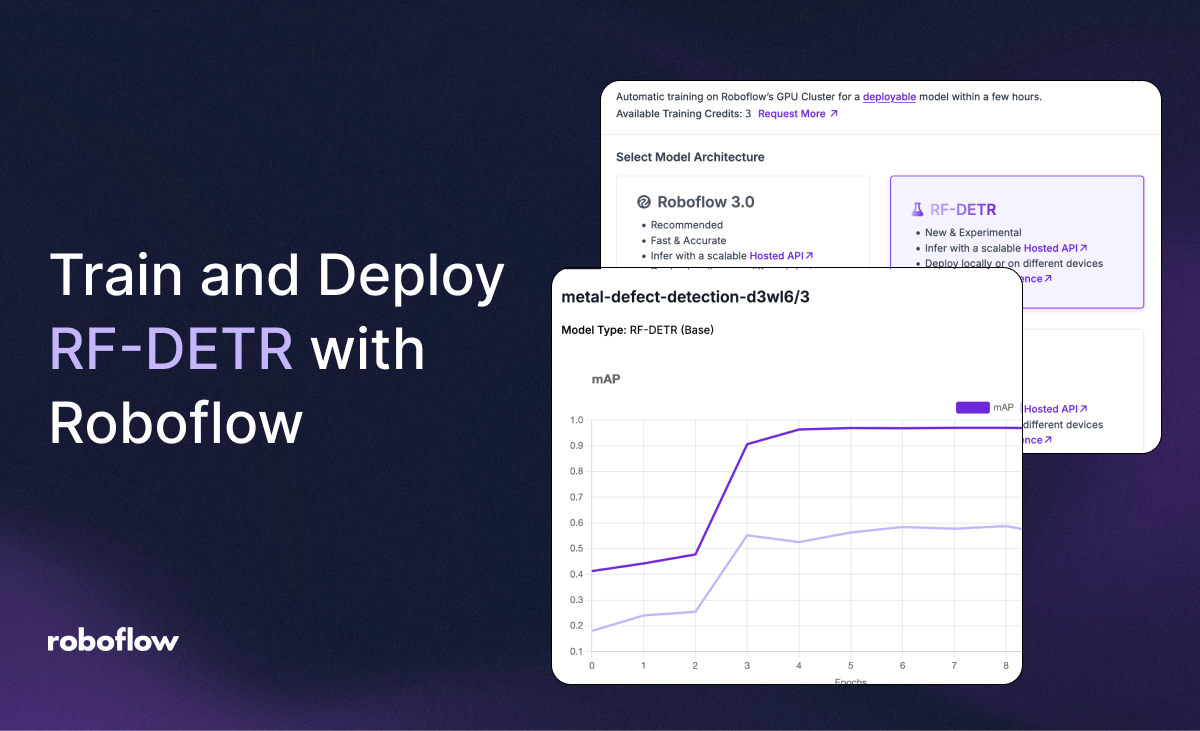Viewport: 1200px width, 731px height.
Task: Click the Roboflow 3.0 spiral icon
Action: (x=642, y=203)
